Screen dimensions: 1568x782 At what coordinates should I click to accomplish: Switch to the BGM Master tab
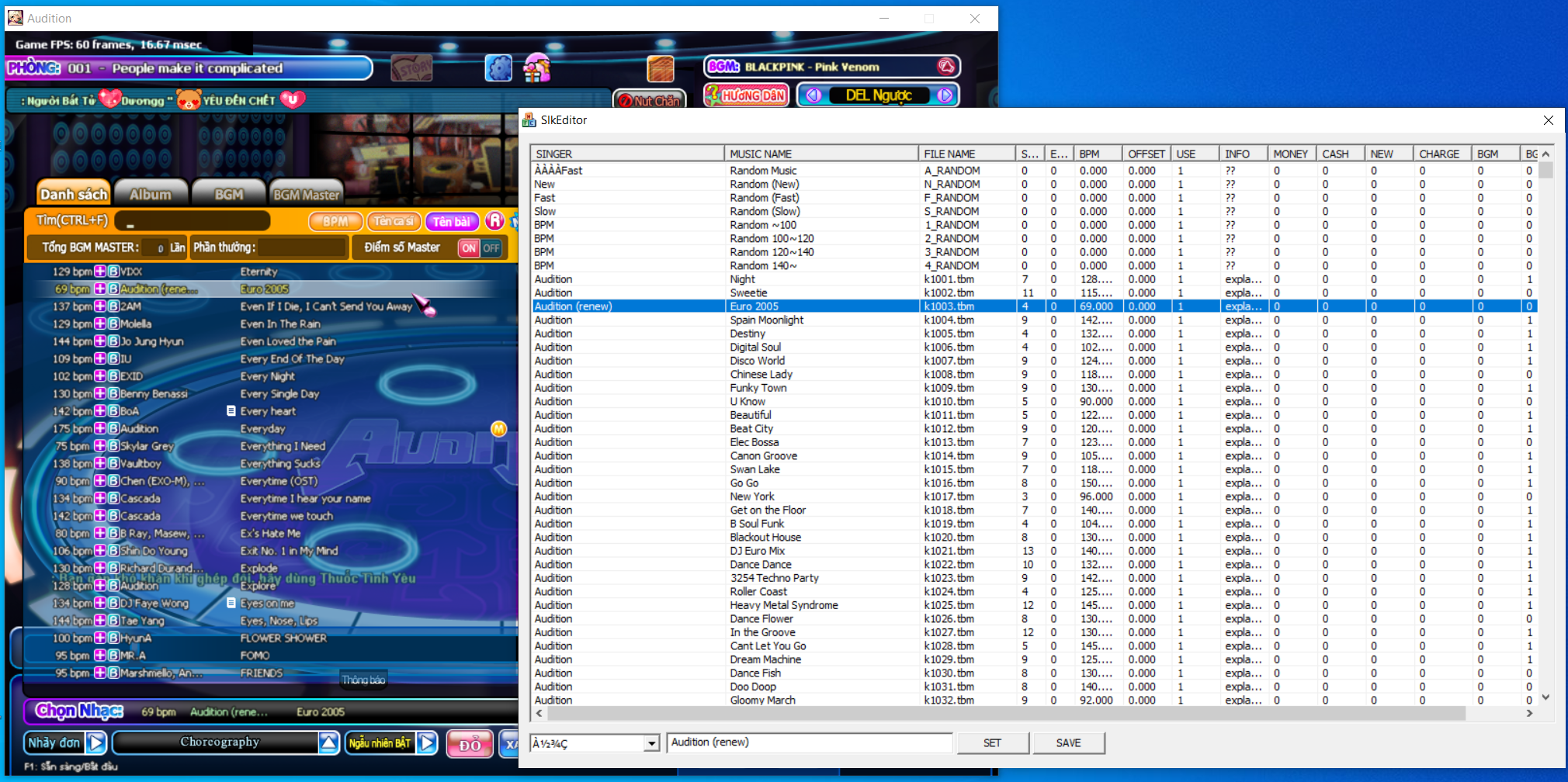click(306, 193)
